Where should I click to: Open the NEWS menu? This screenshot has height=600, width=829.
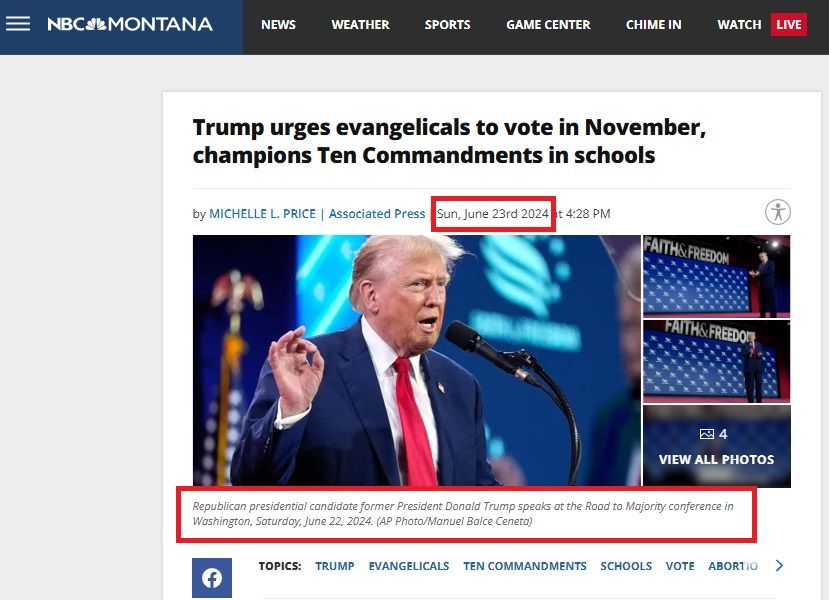278,24
